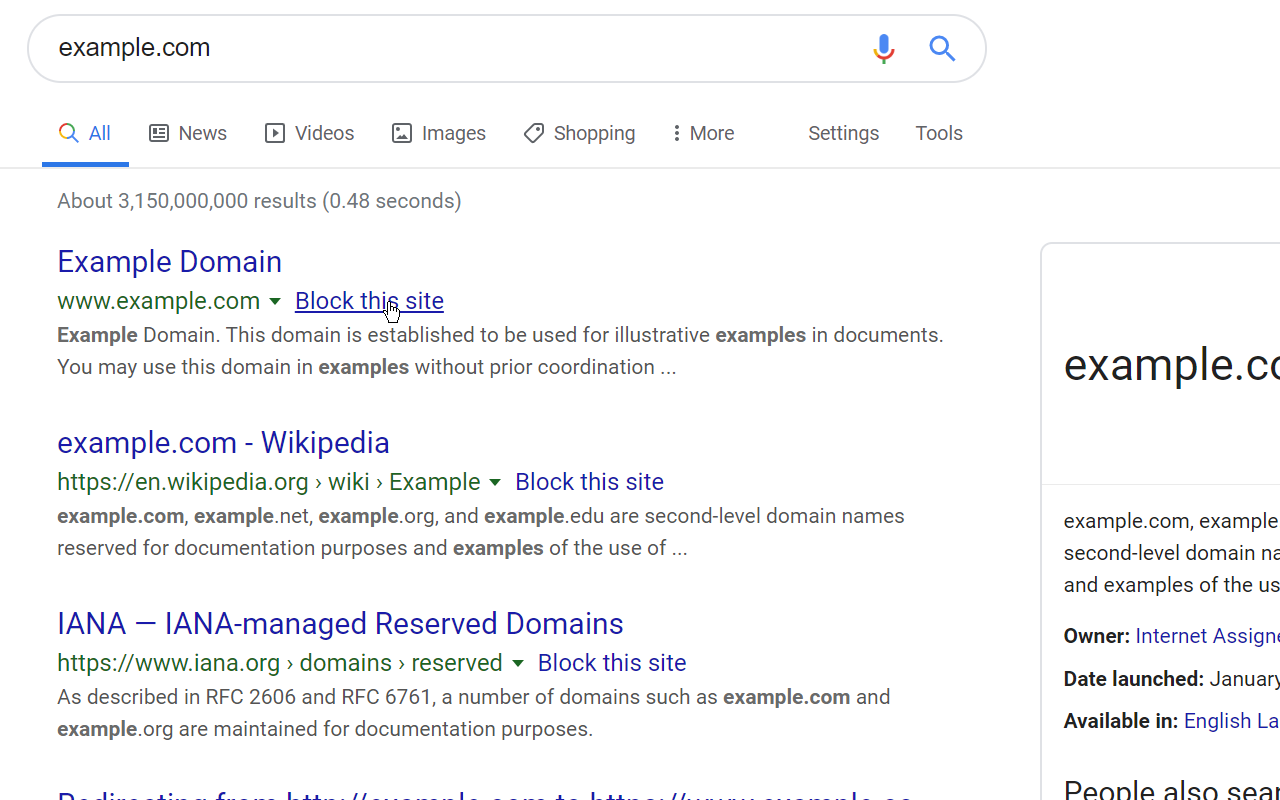Click the www.example.com green URL text
This screenshot has height=800, width=1280.
click(x=159, y=301)
